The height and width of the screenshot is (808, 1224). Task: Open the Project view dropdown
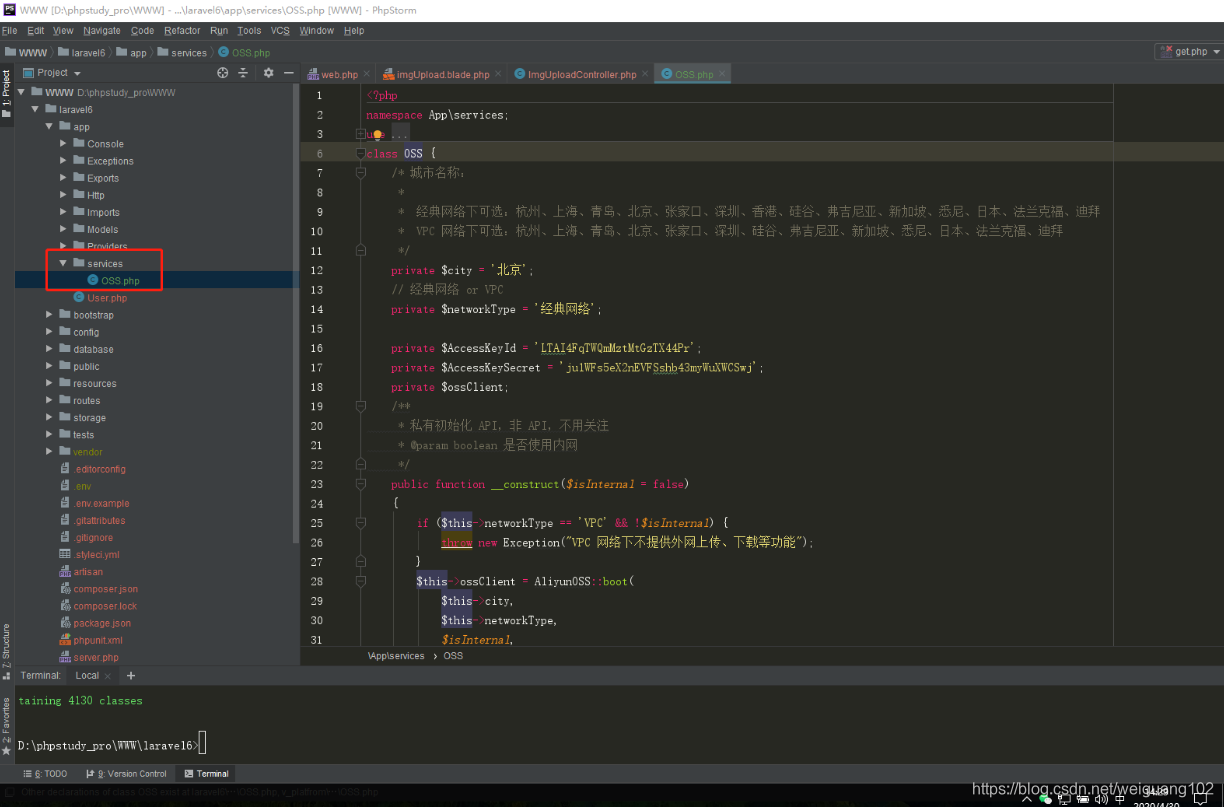(52, 73)
